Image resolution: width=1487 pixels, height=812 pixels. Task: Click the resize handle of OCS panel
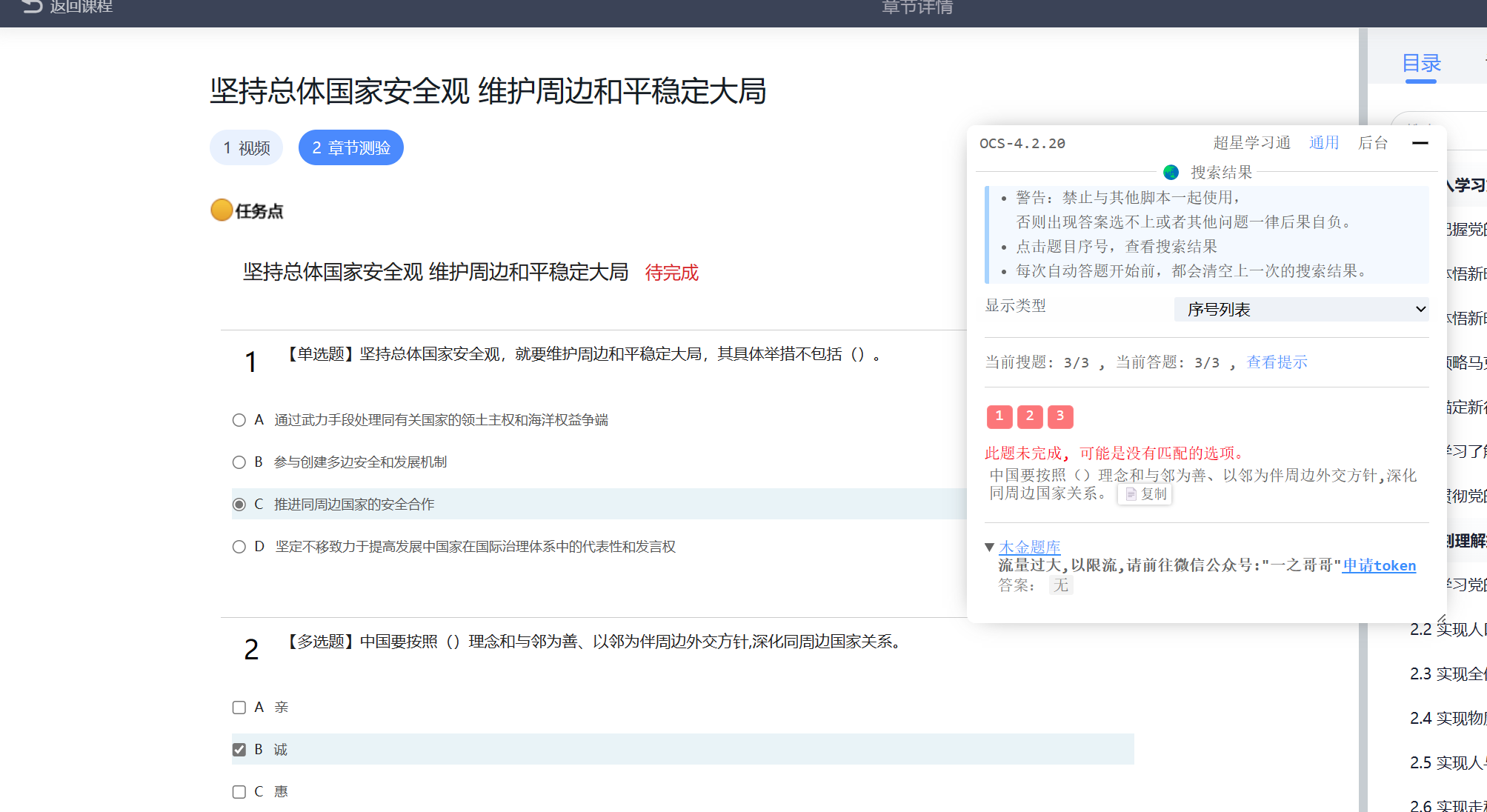click(1441, 618)
